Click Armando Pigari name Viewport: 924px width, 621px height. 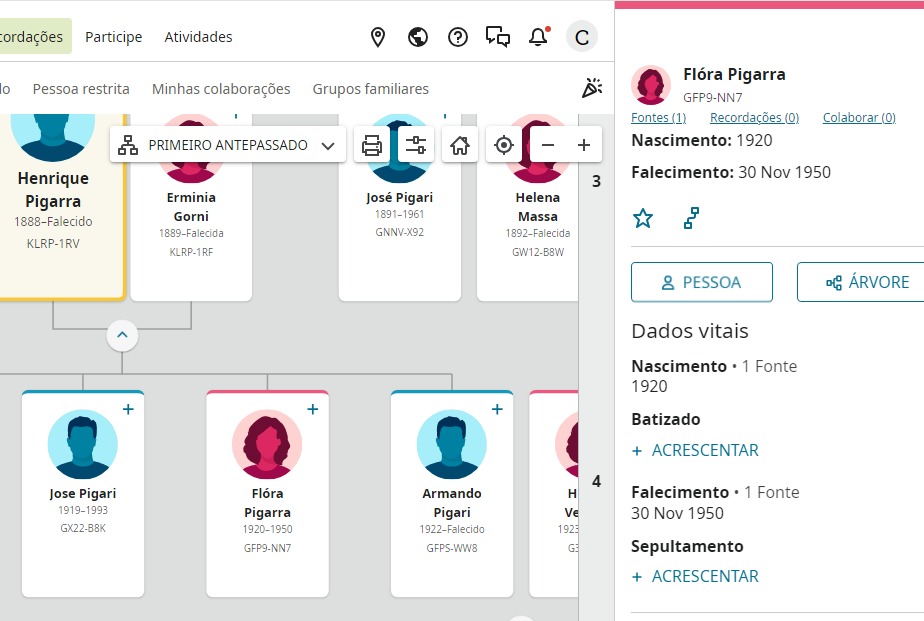point(451,503)
